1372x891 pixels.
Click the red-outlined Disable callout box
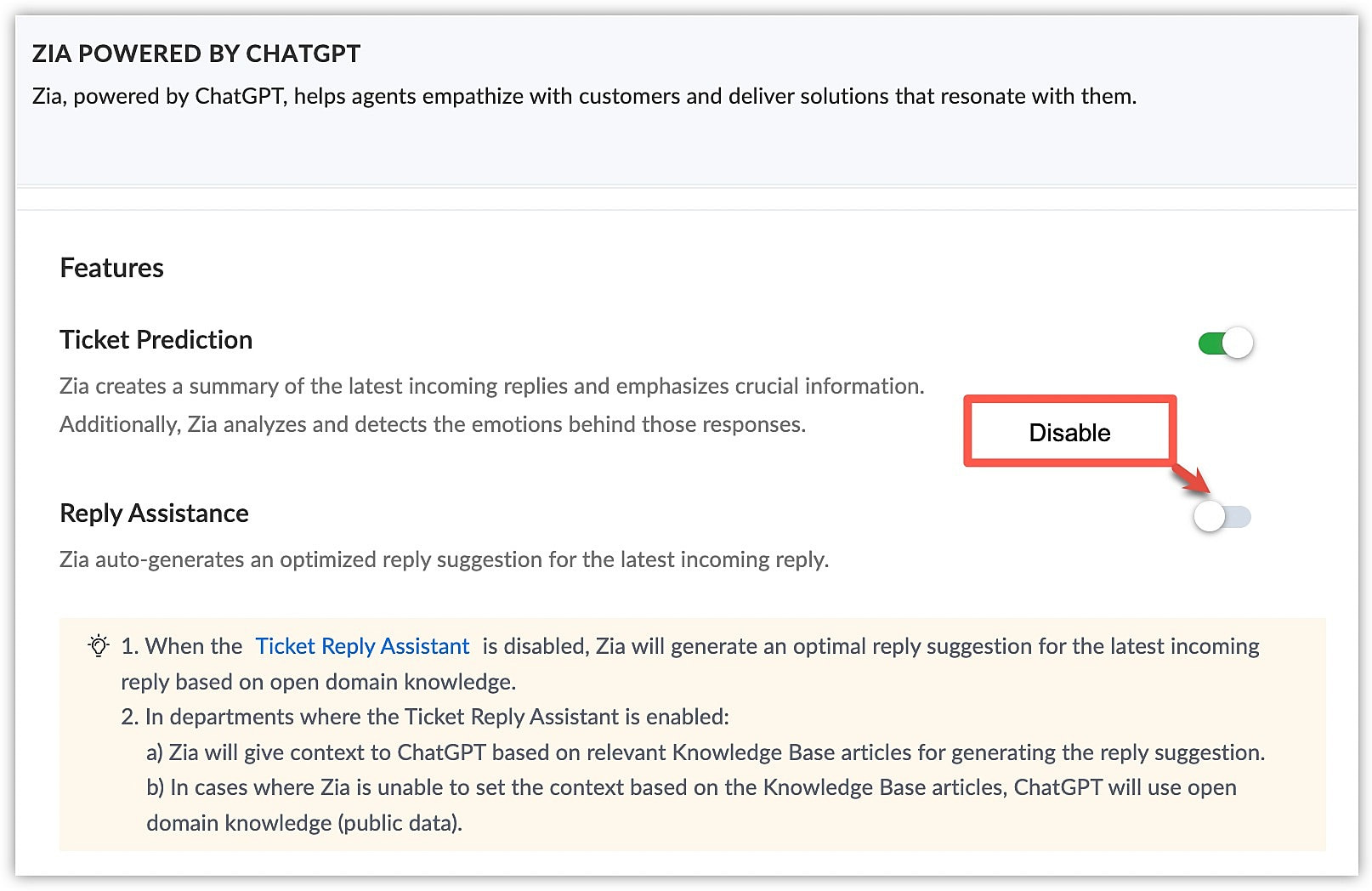[x=1069, y=431]
